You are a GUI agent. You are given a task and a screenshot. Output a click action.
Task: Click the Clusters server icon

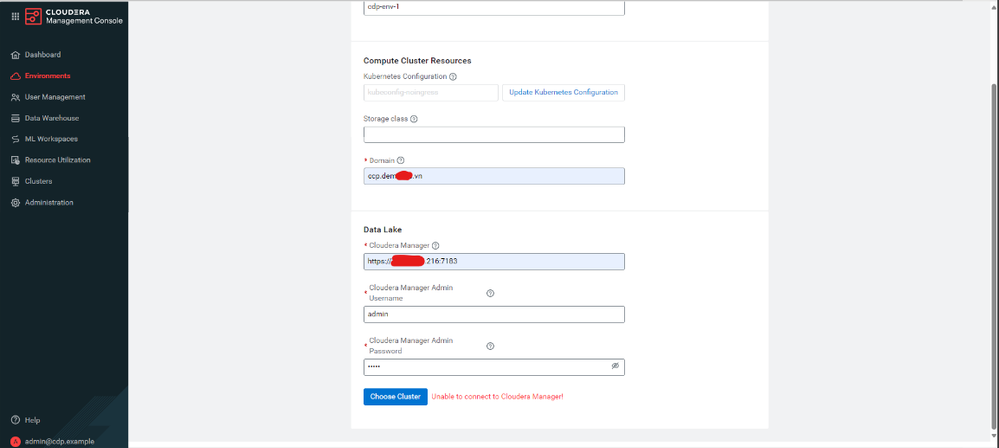[x=15, y=182]
